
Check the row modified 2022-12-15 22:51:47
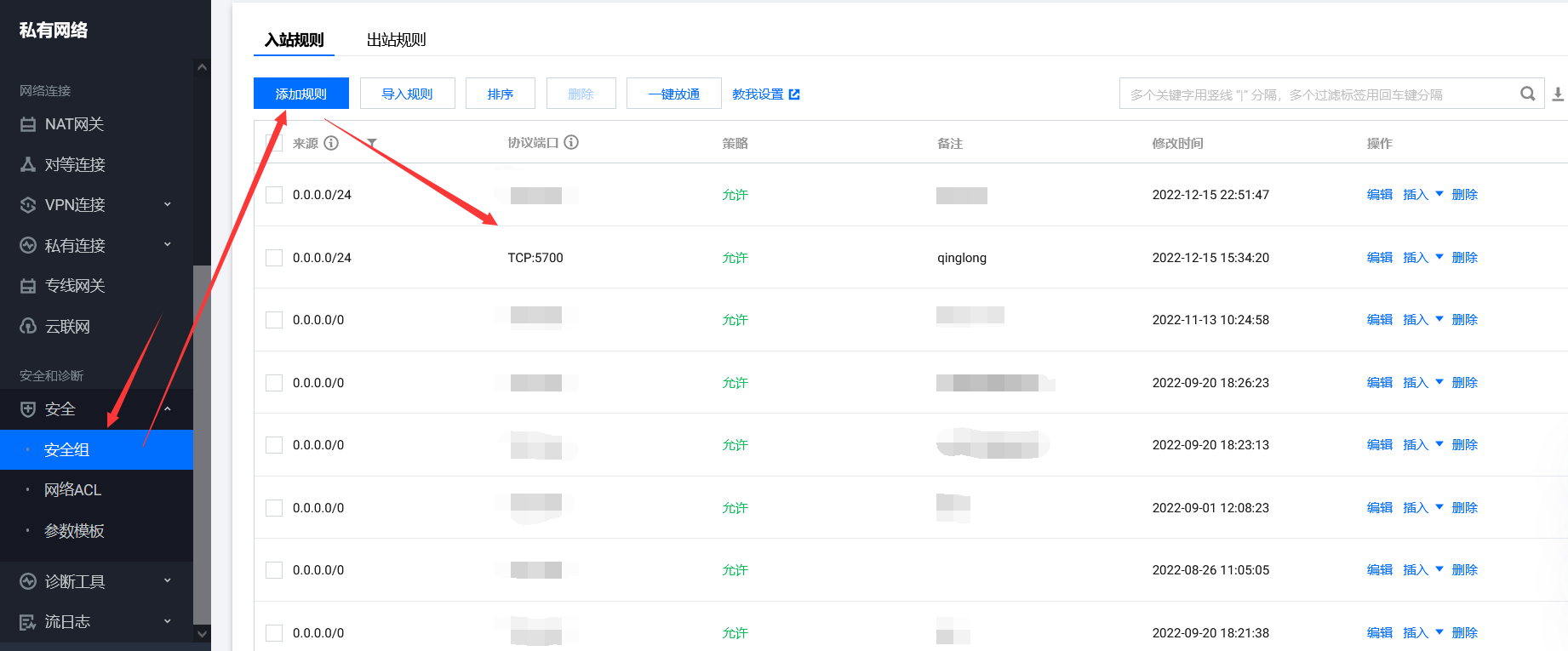(x=274, y=195)
